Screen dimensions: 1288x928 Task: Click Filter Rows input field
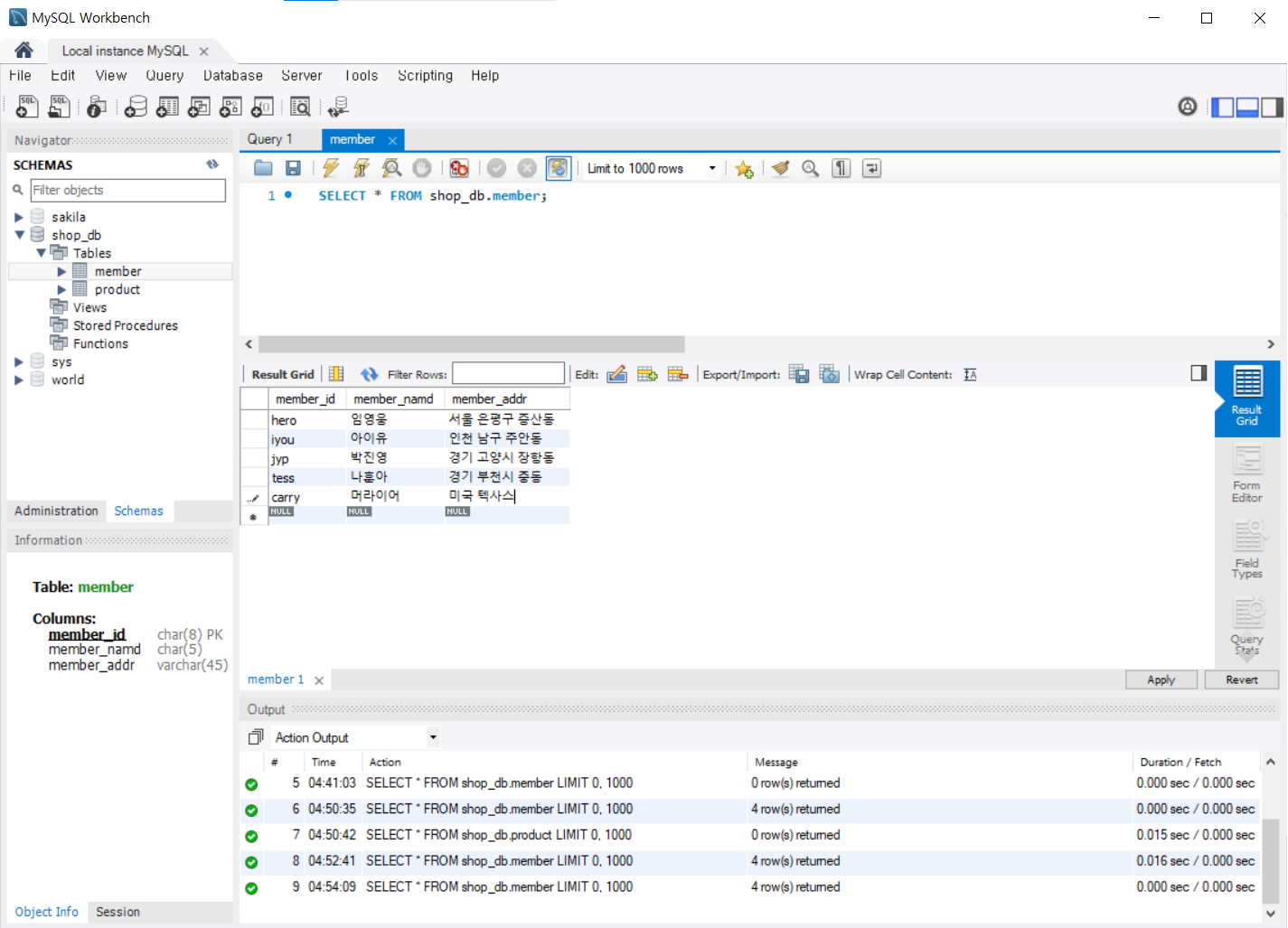pyautogui.click(x=508, y=373)
